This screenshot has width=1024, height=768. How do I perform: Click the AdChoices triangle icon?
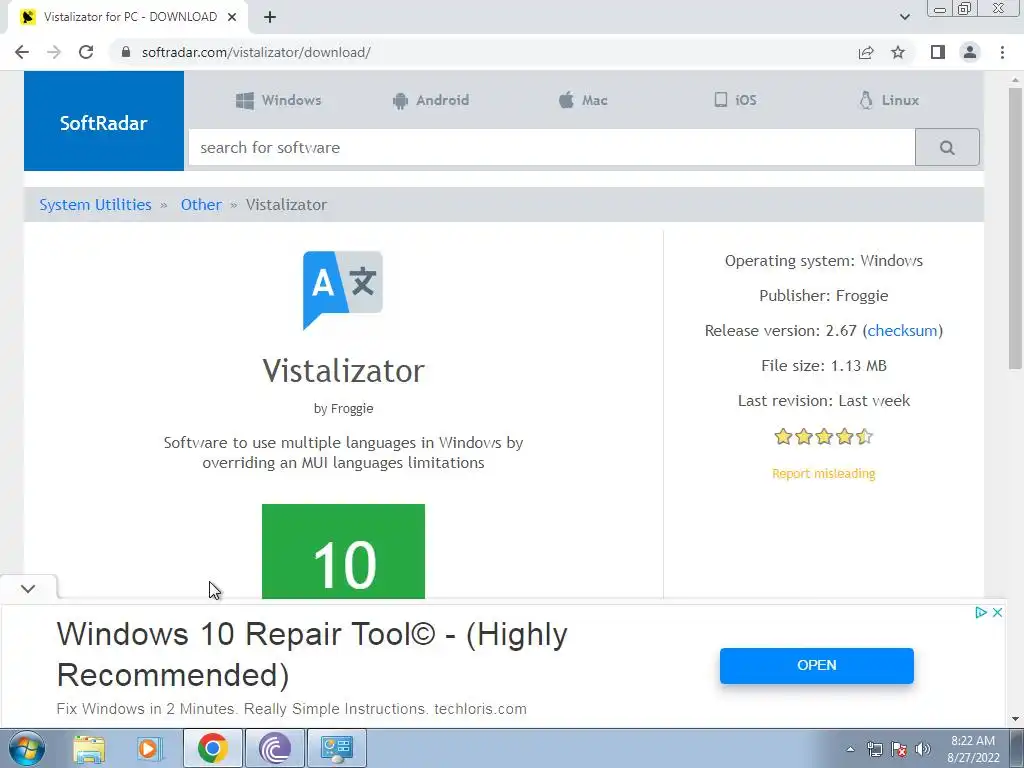tap(980, 613)
